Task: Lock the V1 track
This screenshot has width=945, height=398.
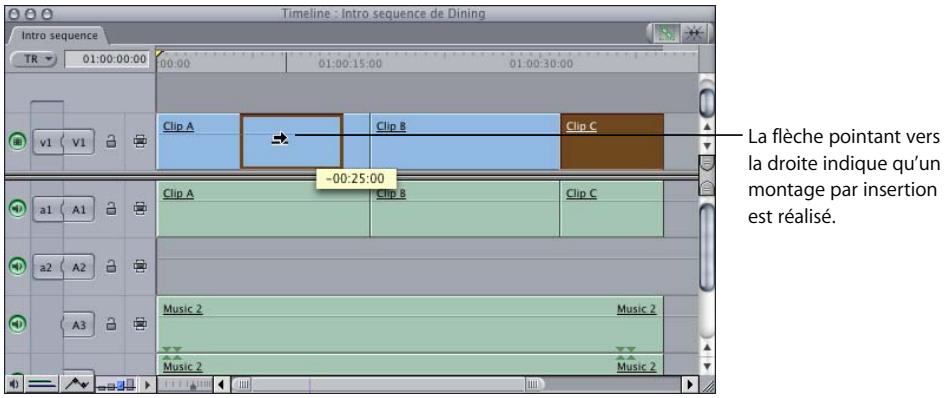Action: [110, 142]
